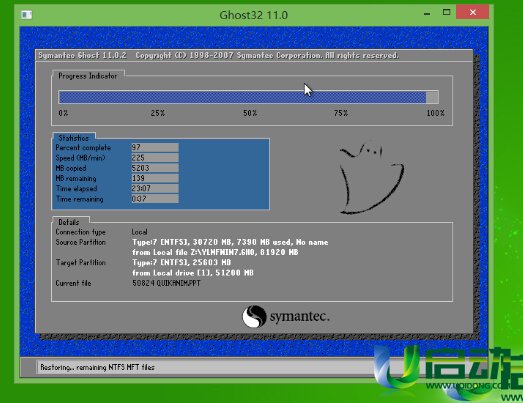Image resolution: width=523 pixels, height=403 pixels.
Task: Click the Ghost32 window system menu icon
Action: [26, 15]
